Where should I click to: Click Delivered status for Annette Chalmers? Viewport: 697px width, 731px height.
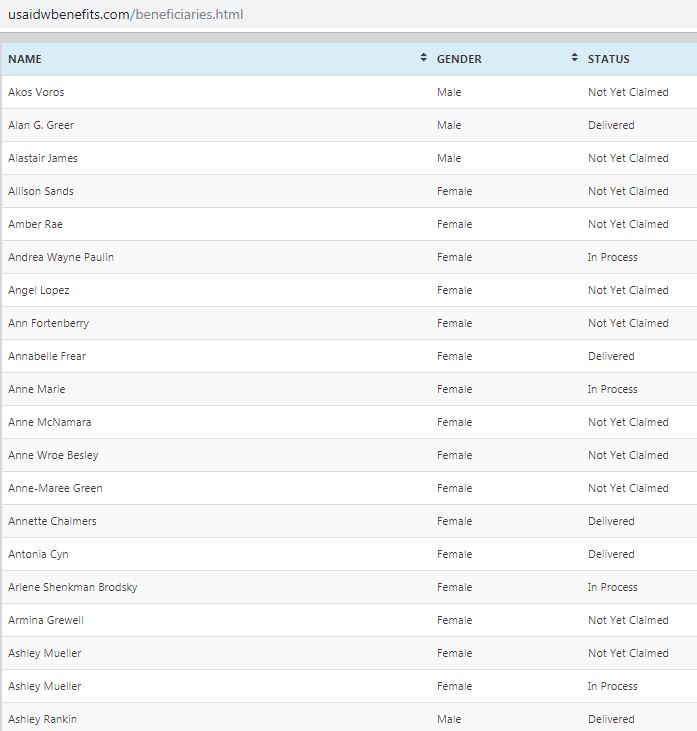pyautogui.click(x=611, y=522)
